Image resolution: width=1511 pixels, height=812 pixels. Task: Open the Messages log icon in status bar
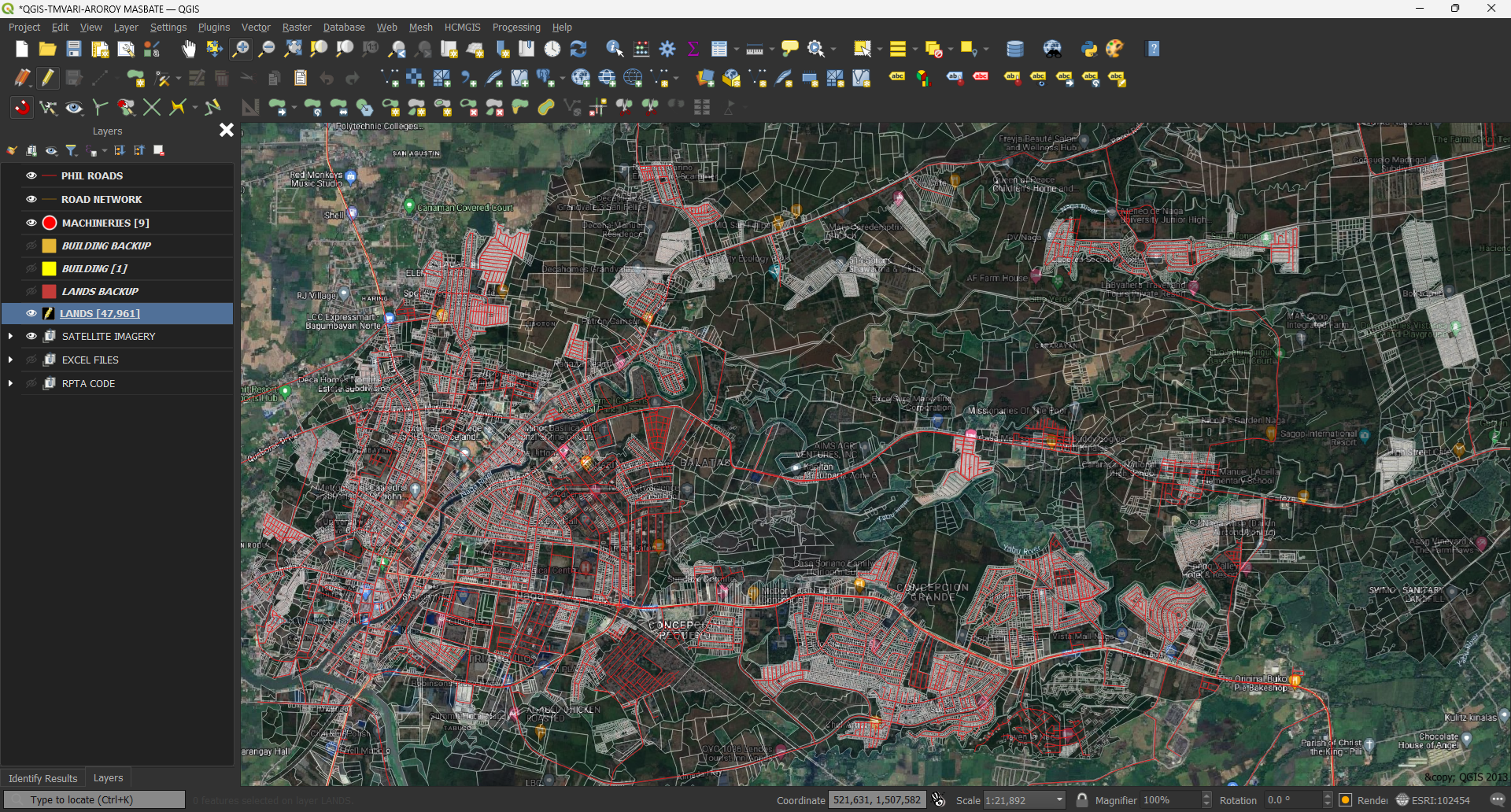1498,800
